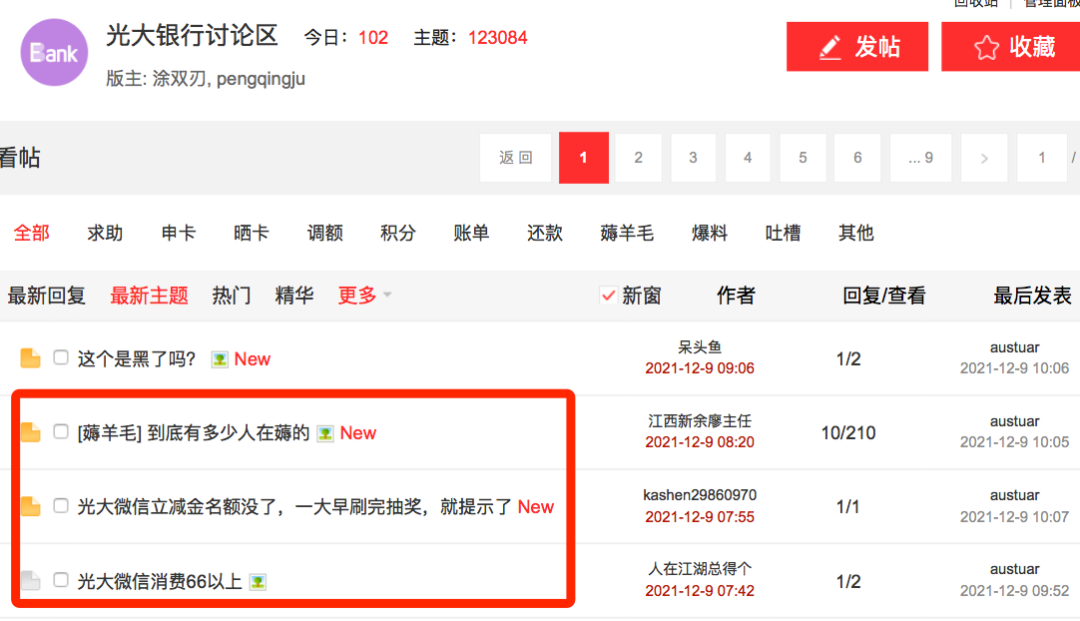The image size is (1080, 621).
Task: Filter threads by 求助 category
Action: coord(105,233)
